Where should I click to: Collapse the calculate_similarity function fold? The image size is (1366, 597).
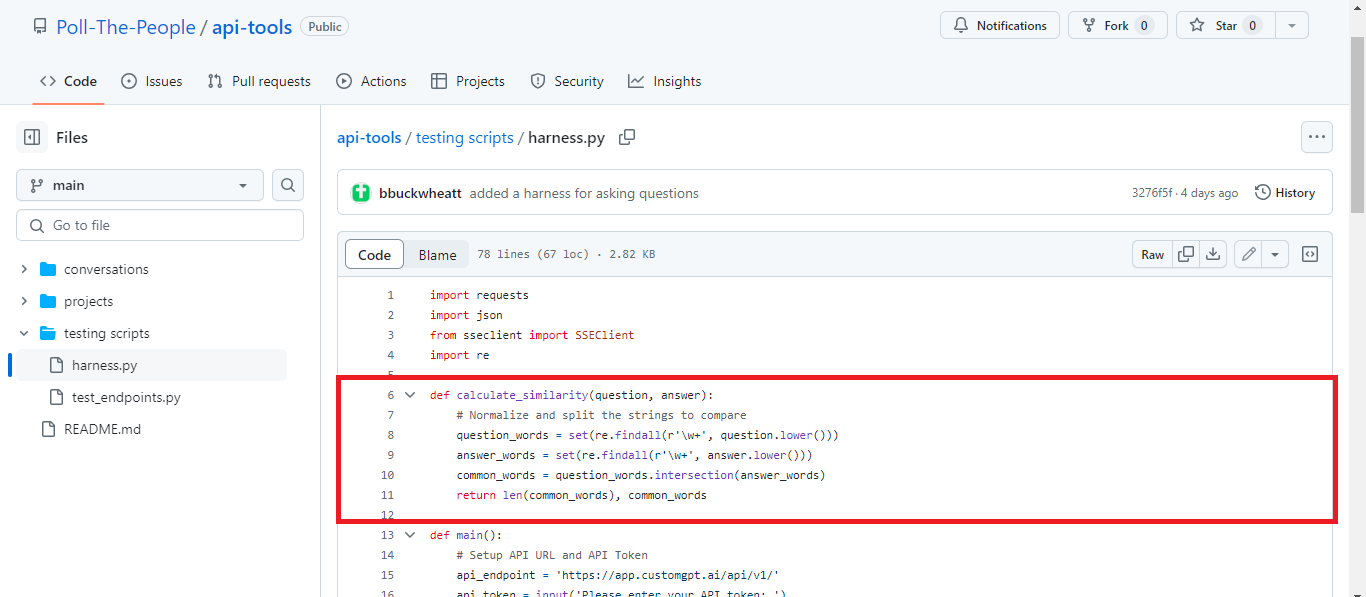coord(410,394)
